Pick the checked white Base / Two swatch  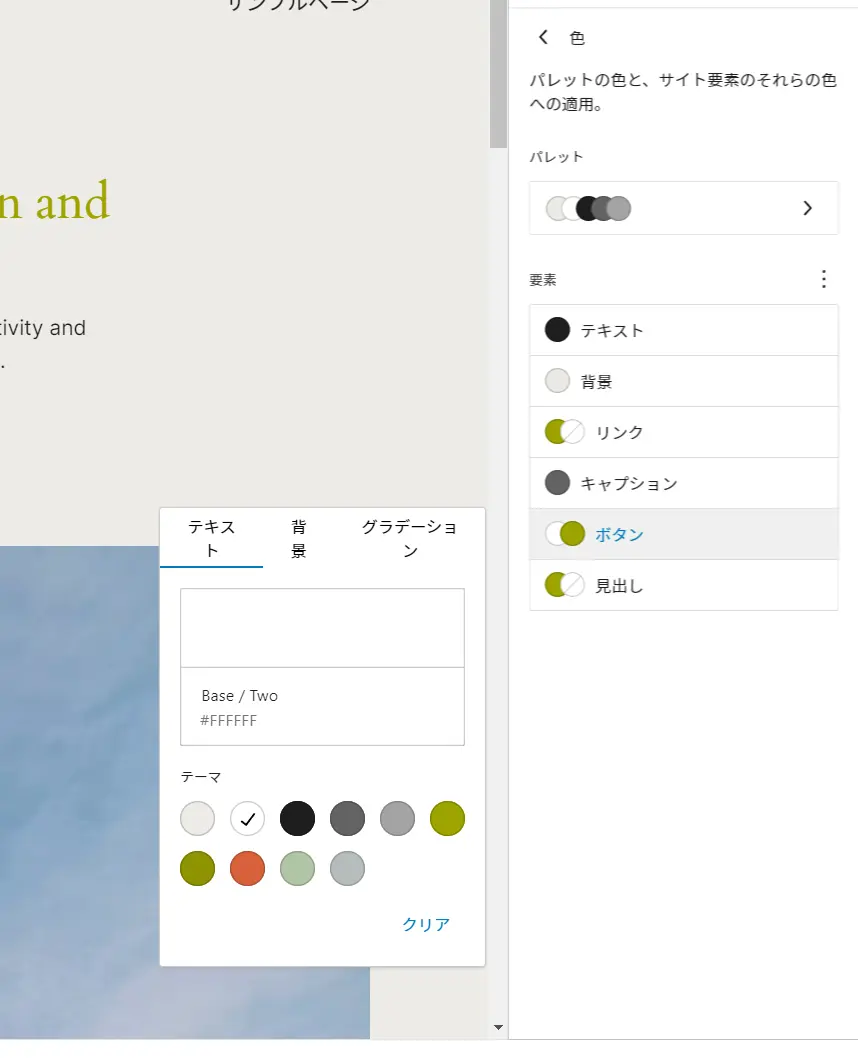[x=247, y=819]
